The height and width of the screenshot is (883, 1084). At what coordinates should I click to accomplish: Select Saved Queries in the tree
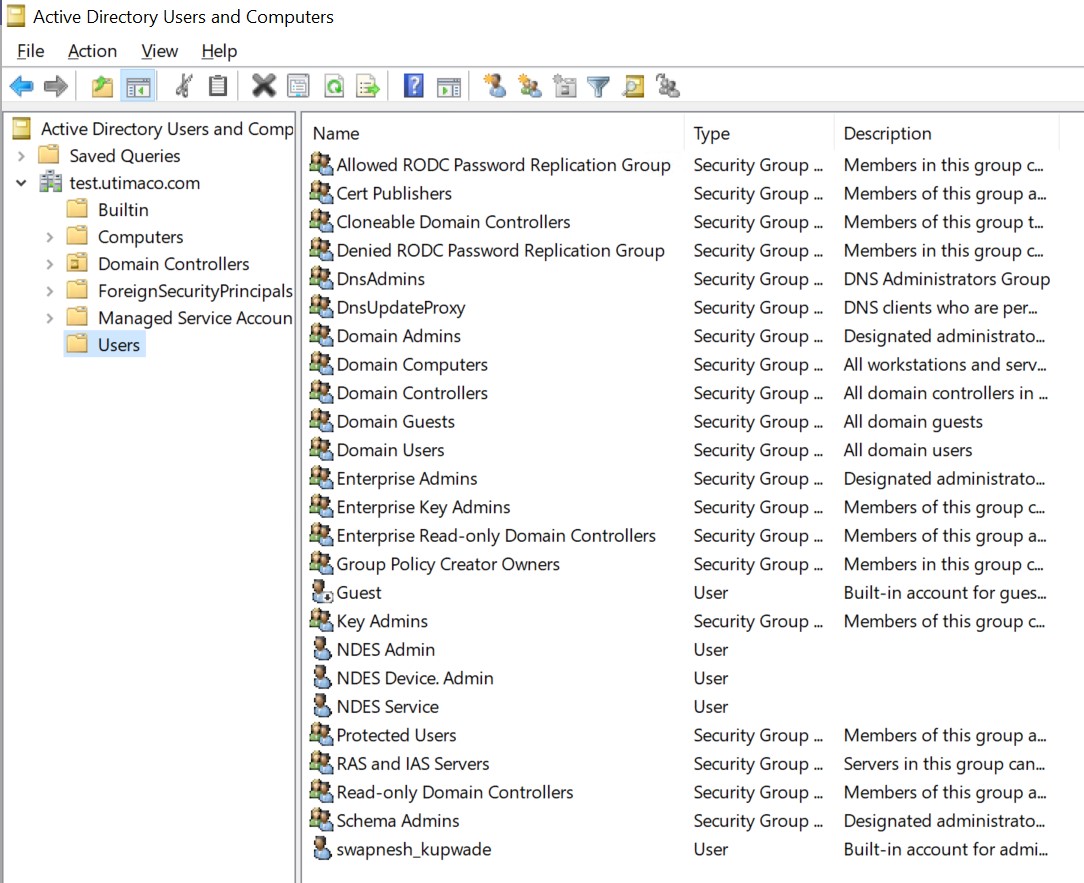click(124, 156)
